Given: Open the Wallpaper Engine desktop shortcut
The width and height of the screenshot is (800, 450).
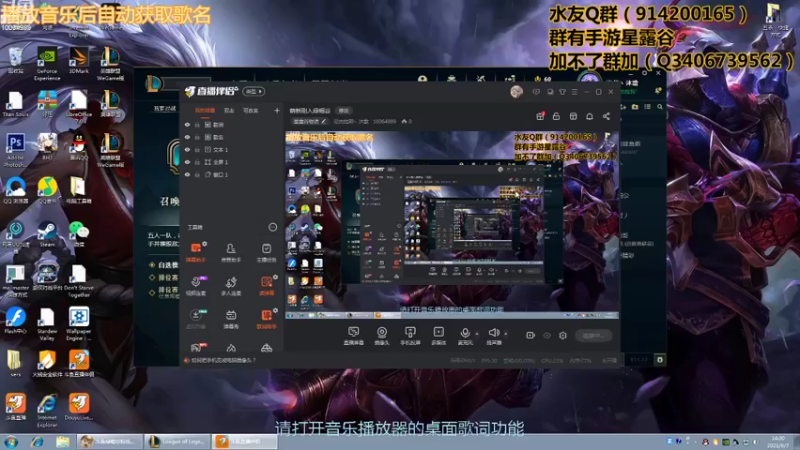Looking at the screenshot, I should coord(79,324).
